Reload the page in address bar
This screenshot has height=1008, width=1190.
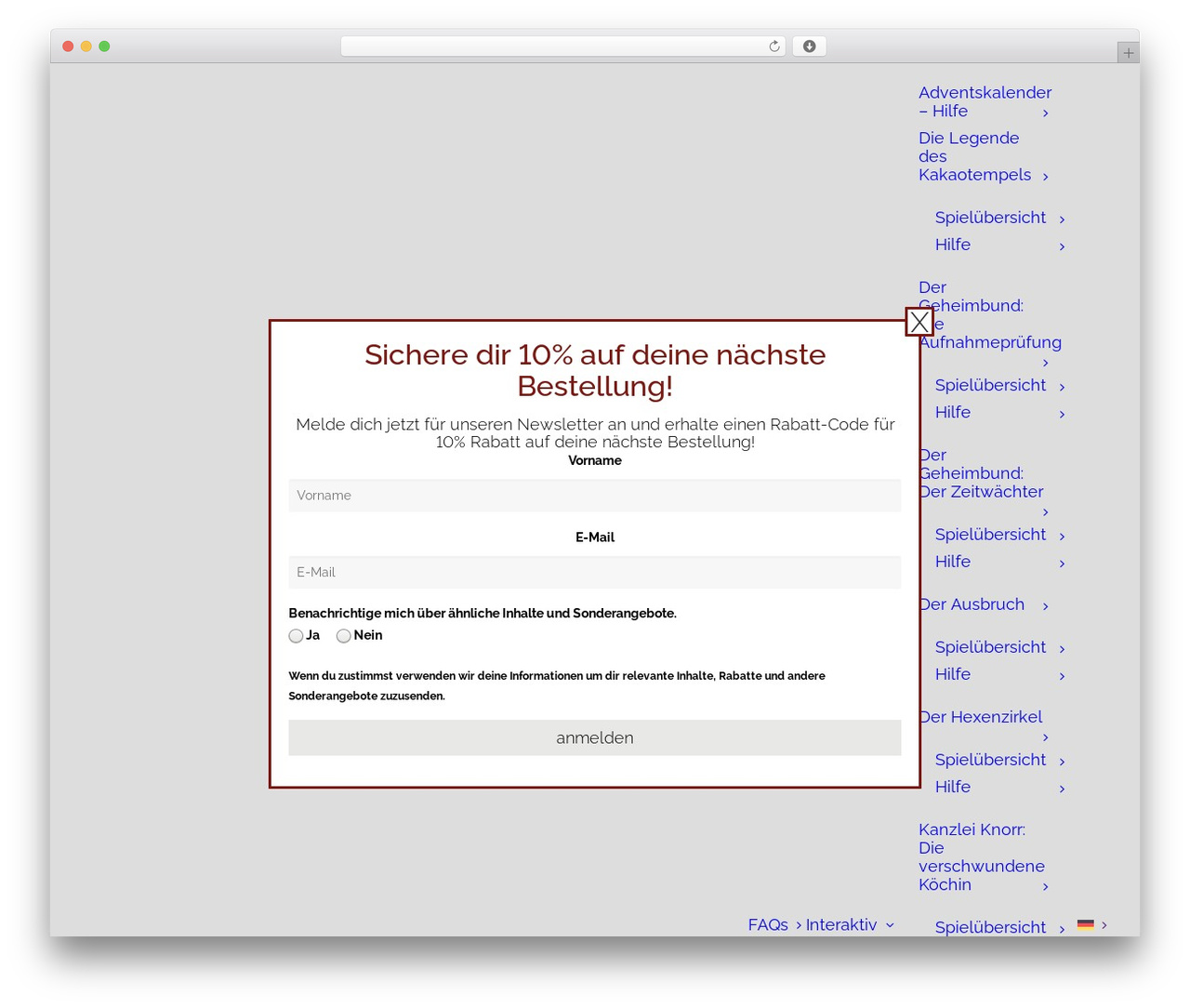[774, 46]
